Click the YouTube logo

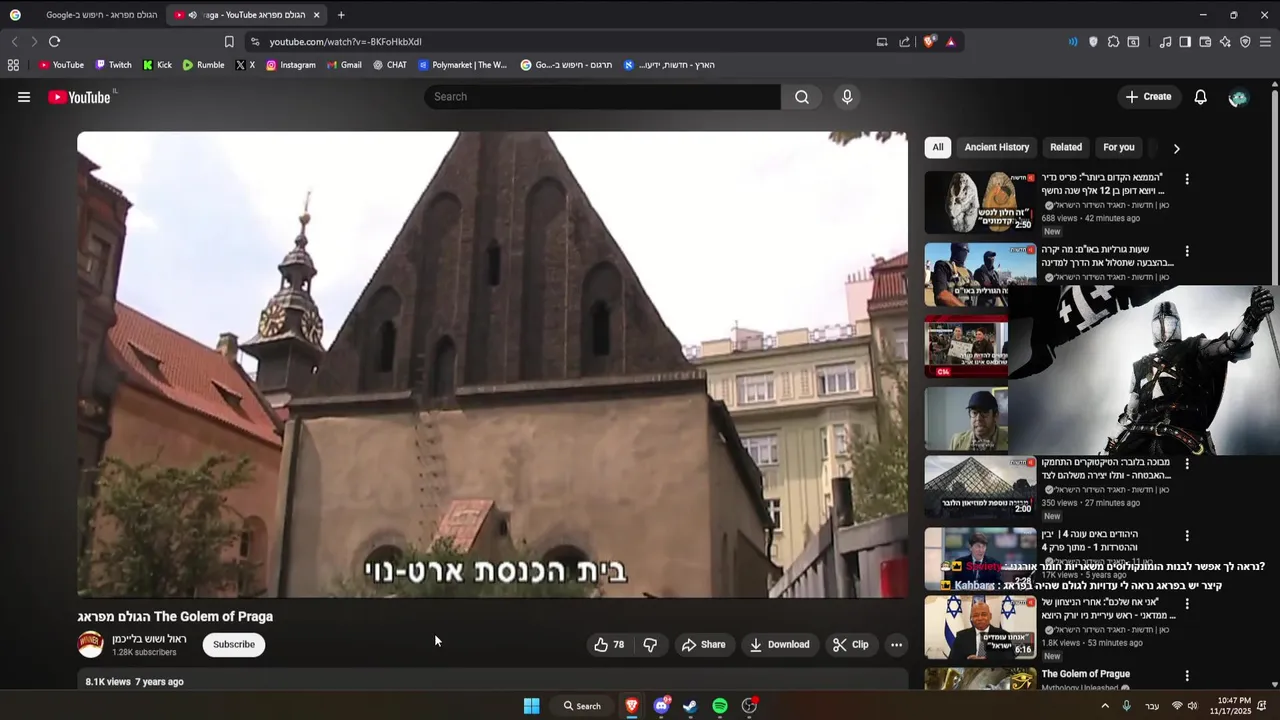[x=79, y=97]
